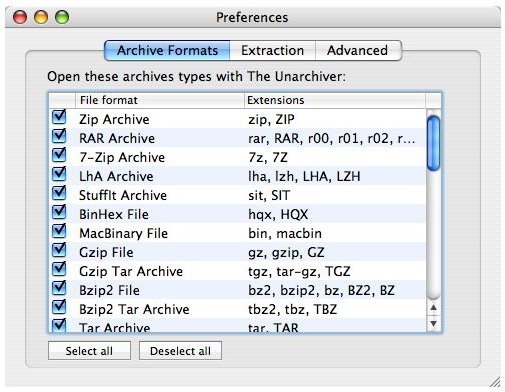Disable the 7-Zip Archive checkbox
Screen dimensions: 505x392
[59, 155]
